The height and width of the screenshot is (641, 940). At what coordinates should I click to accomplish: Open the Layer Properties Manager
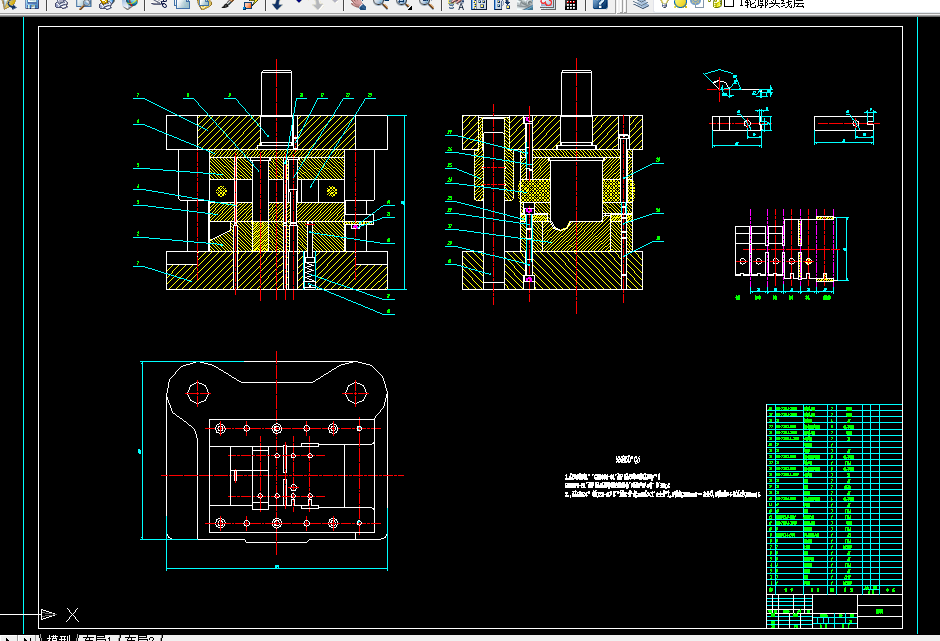[641, 4]
